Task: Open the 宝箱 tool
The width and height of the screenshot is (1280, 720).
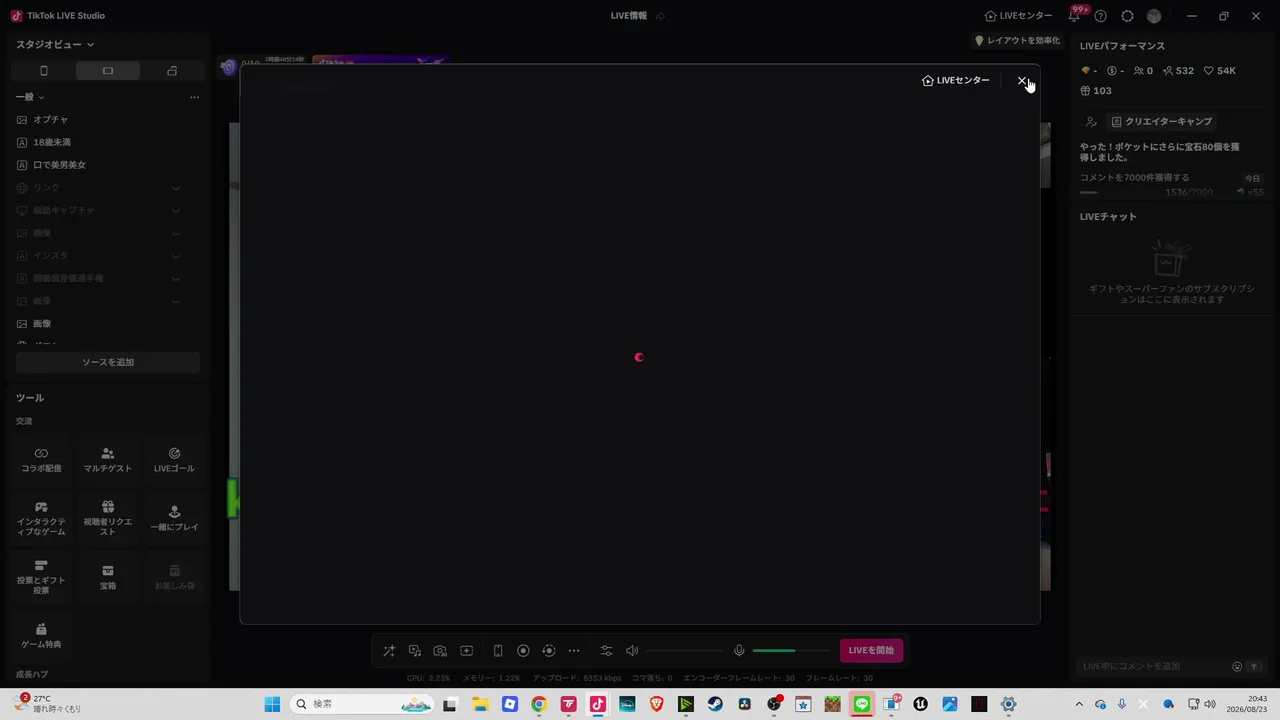Action: pyautogui.click(x=108, y=577)
